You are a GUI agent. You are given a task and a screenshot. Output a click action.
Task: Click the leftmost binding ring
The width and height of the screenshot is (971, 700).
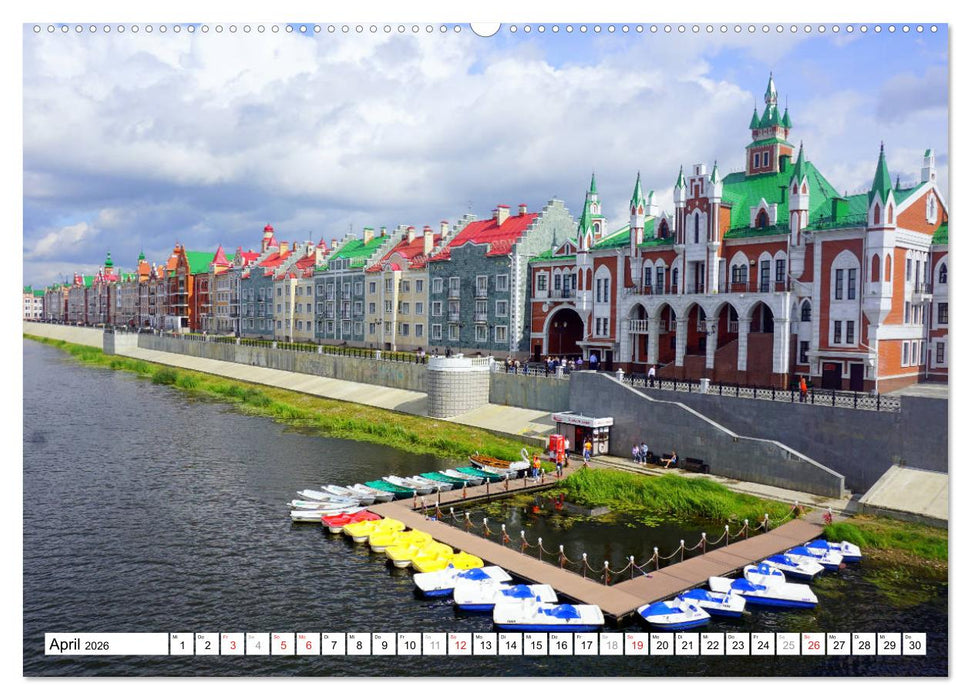[38, 31]
